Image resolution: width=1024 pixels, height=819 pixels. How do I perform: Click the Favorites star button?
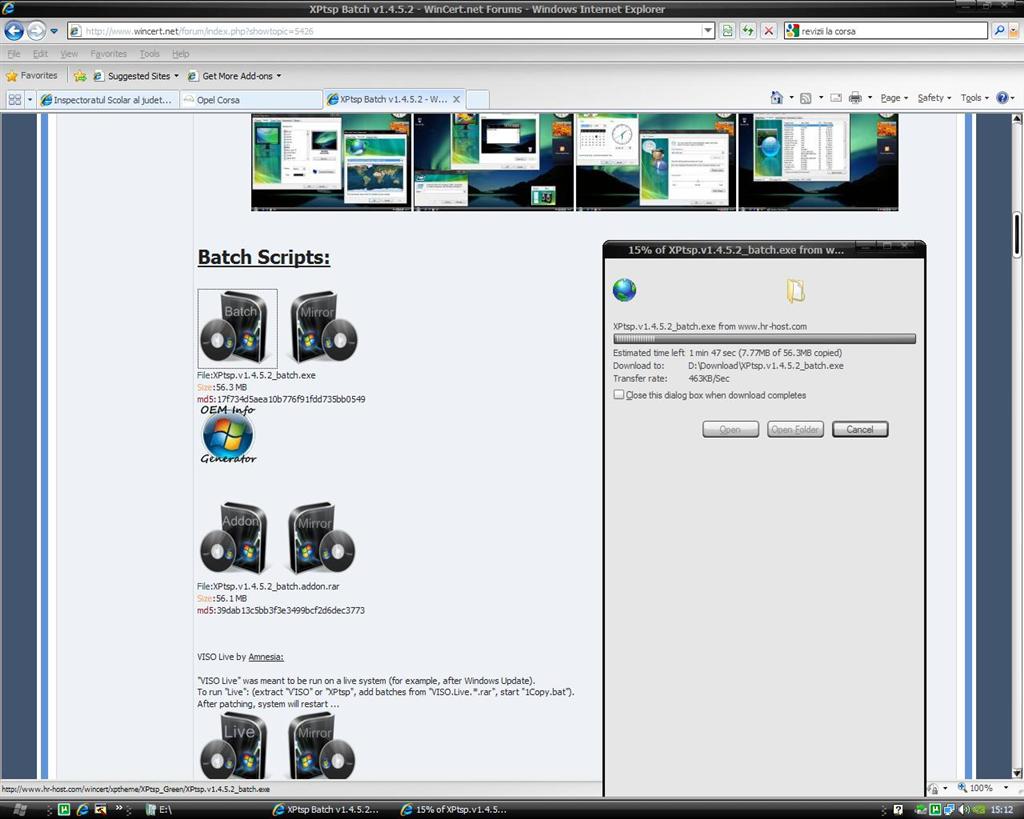[31, 76]
